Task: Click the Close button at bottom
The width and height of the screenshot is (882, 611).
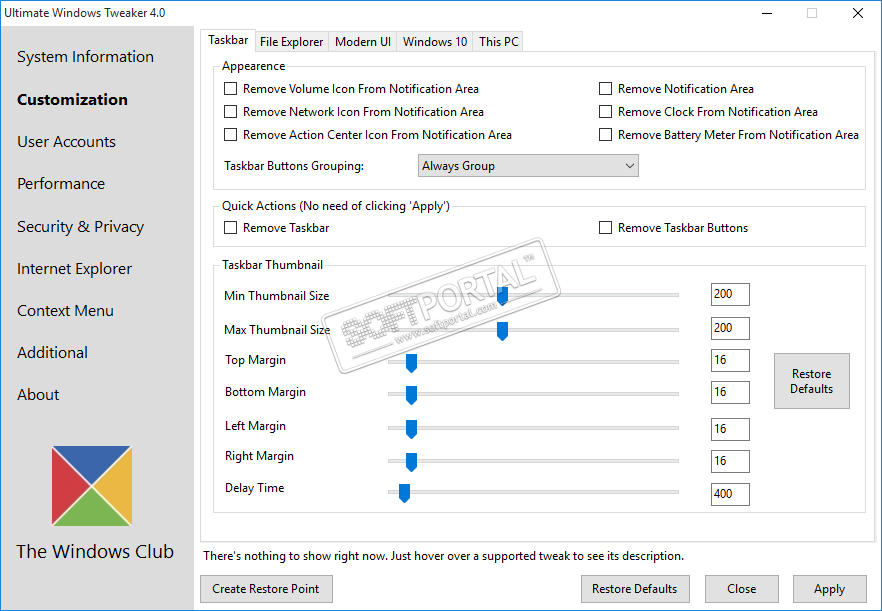Action: [741, 589]
